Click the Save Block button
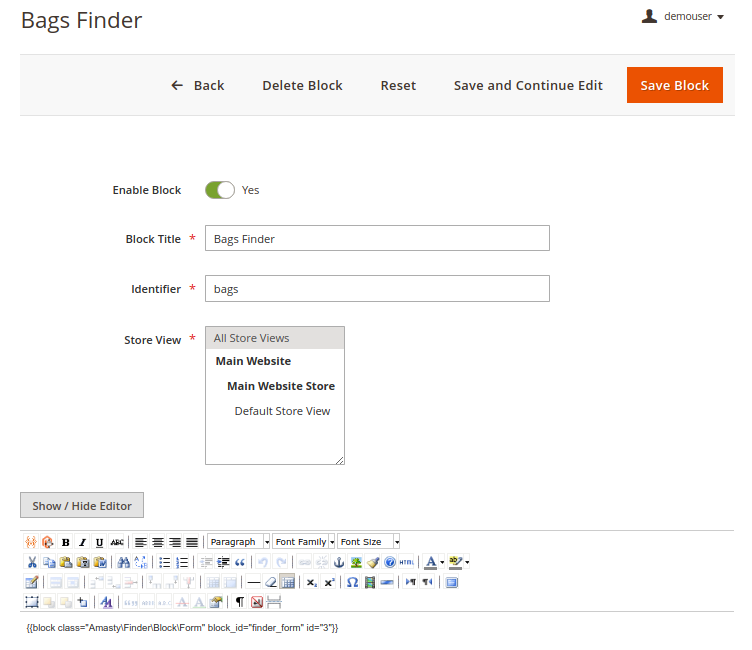Image resolution: width=752 pixels, height=650 pixels. [674, 85]
